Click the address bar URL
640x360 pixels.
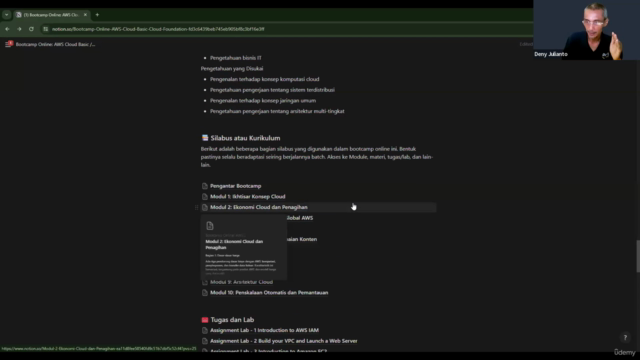[158, 29]
